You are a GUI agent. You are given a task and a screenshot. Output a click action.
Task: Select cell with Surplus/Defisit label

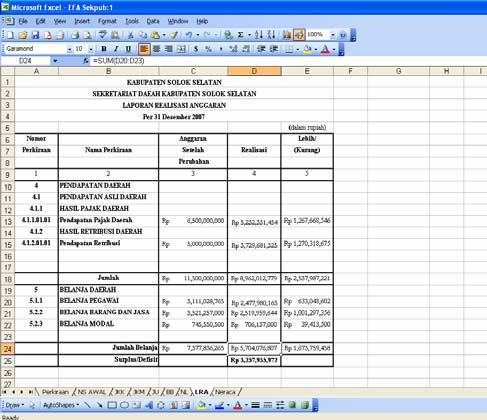point(108,360)
